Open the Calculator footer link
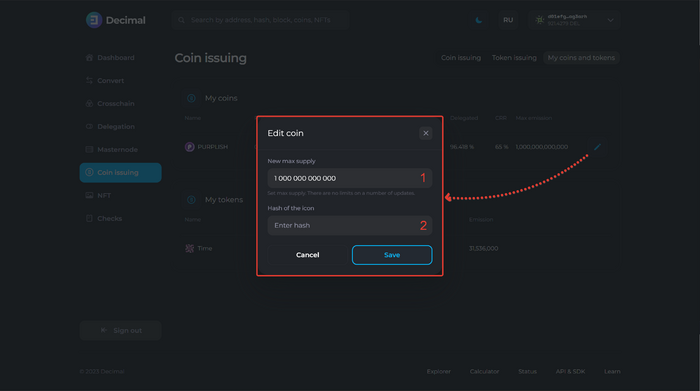This screenshot has width=700, height=391. [x=484, y=371]
